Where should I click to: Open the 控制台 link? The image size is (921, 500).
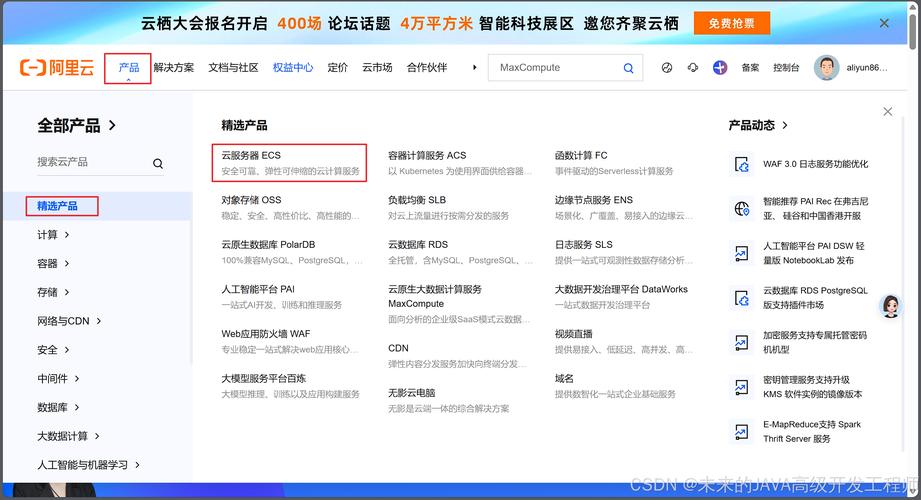[x=786, y=68]
